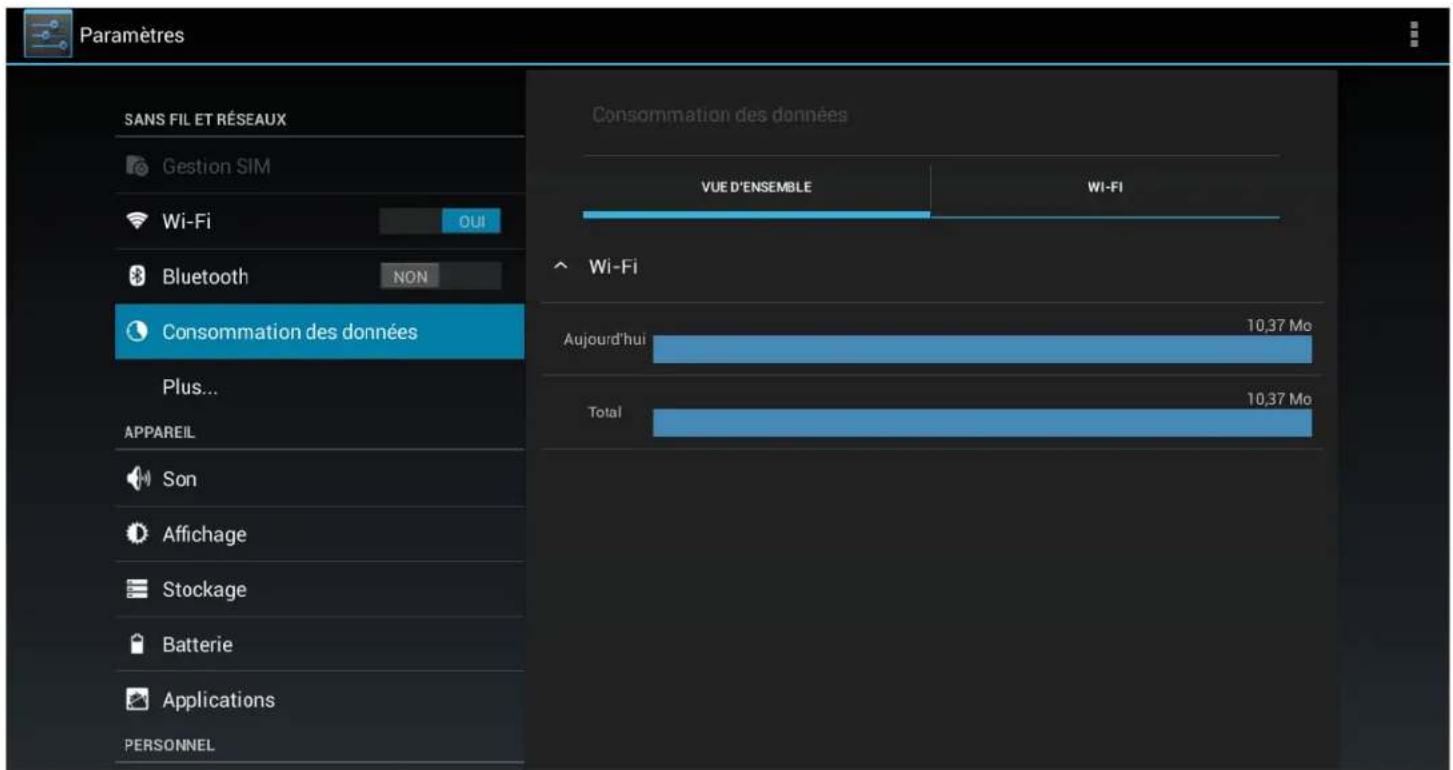Viewport: 1453px width, 770px height.
Task: Click the Bluetooth label in sidebar
Action: [205, 276]
